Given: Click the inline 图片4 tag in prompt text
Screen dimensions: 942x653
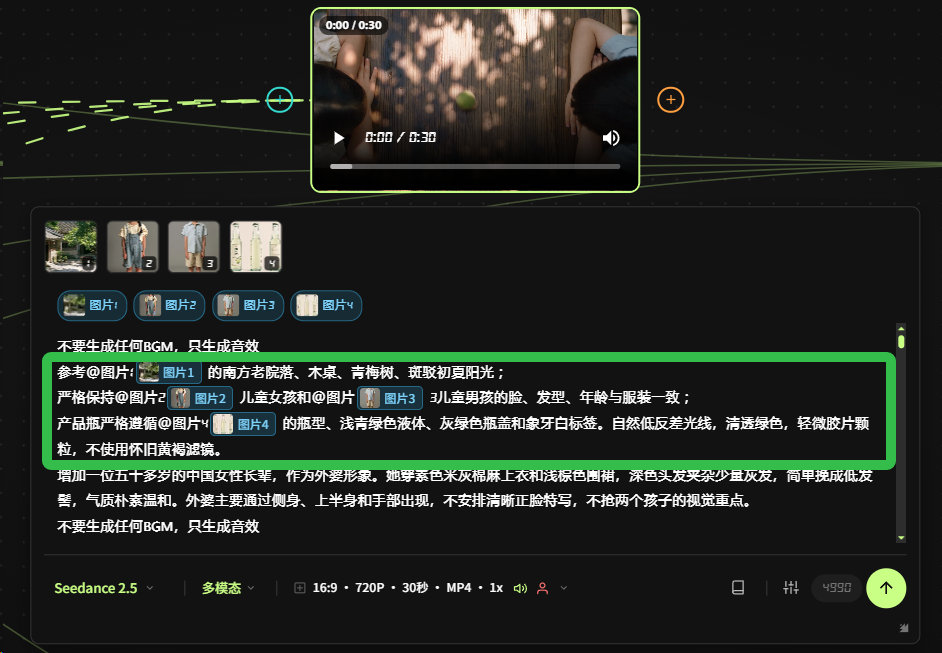Looking at the screenshot, I should click(x=243, y=424).
